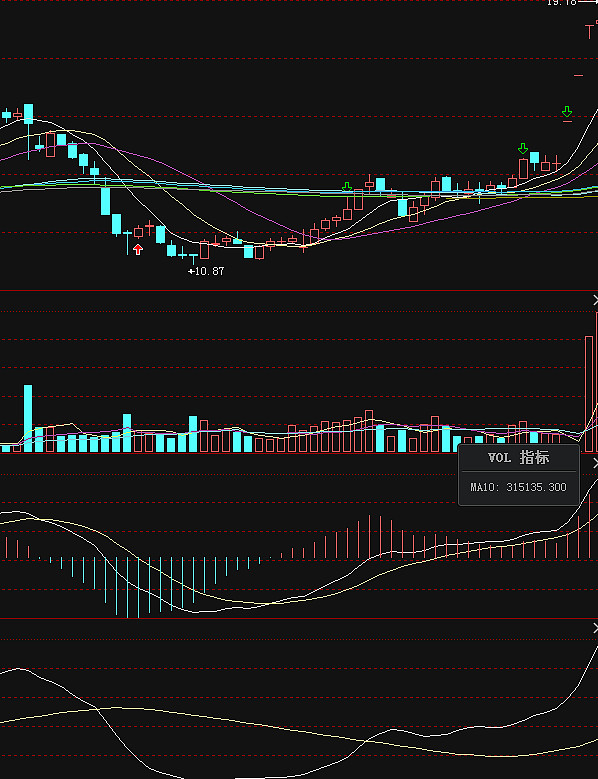Screen dimensions: 598x779
Task: Select the tall red volume bar at far right
Action: point(589,394)
